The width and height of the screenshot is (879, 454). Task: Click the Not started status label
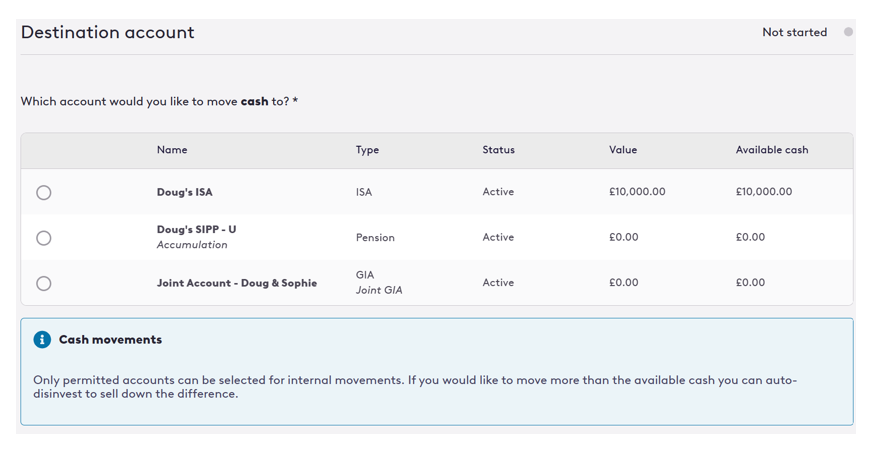tap(794, 32)
